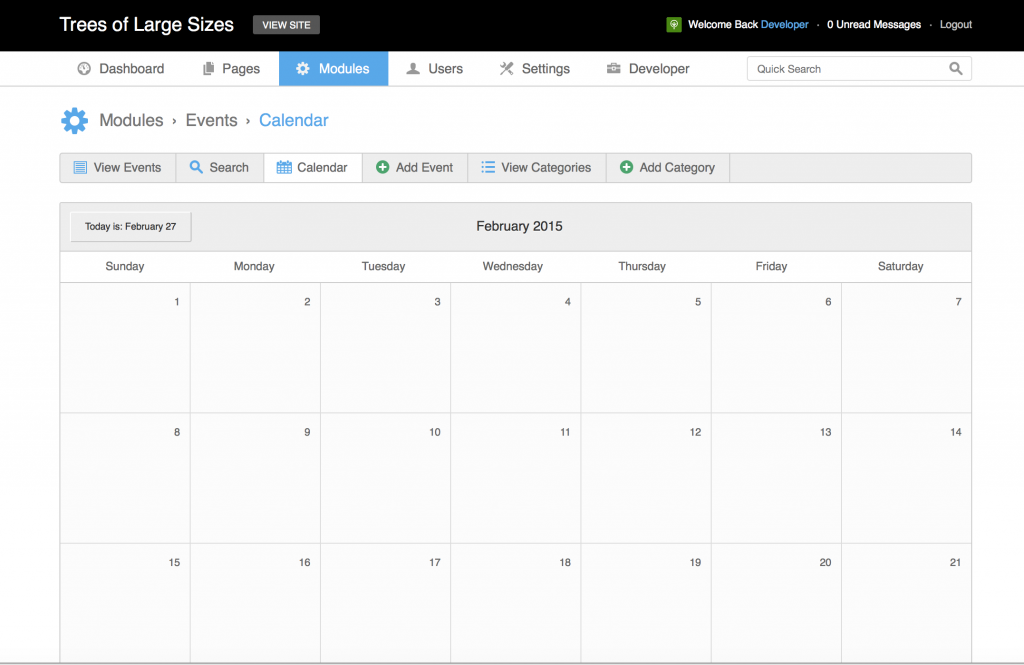Click the Dashboard gauge icon
The height and width of the screenshot is (665, 1024).
pos(84,69)
